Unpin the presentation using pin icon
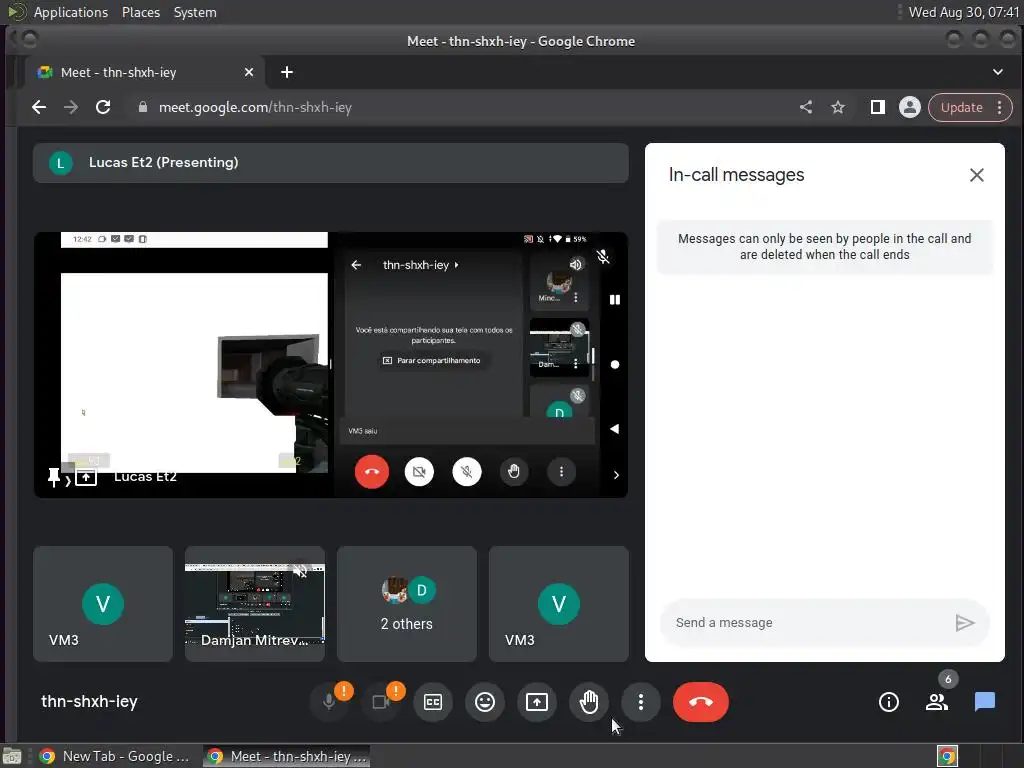 point(54,477)
